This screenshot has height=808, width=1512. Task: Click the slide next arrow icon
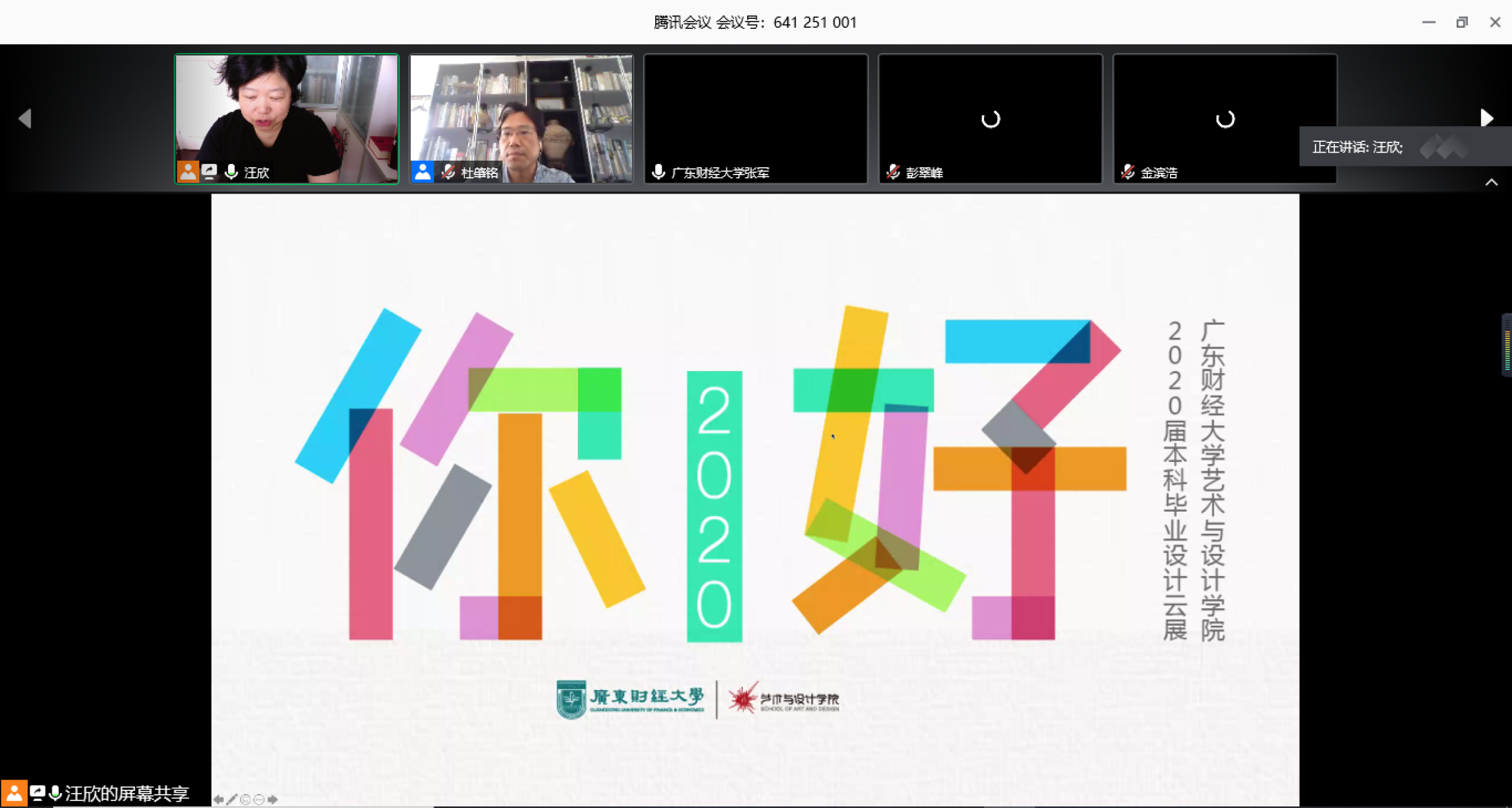click(x=273, y=799)
